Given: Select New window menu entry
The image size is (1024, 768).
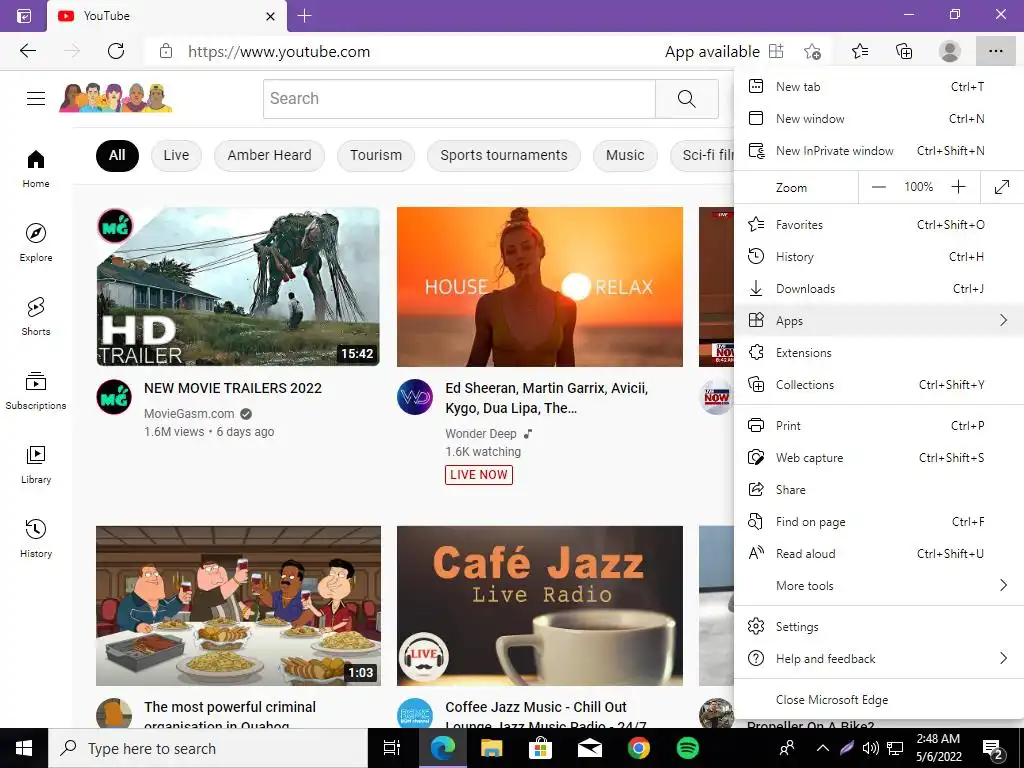Looking at the screenshot, I should pos(879,119).
